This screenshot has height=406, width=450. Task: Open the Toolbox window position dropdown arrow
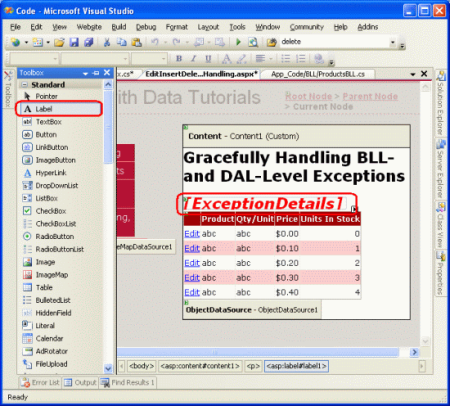click(85, 73)
